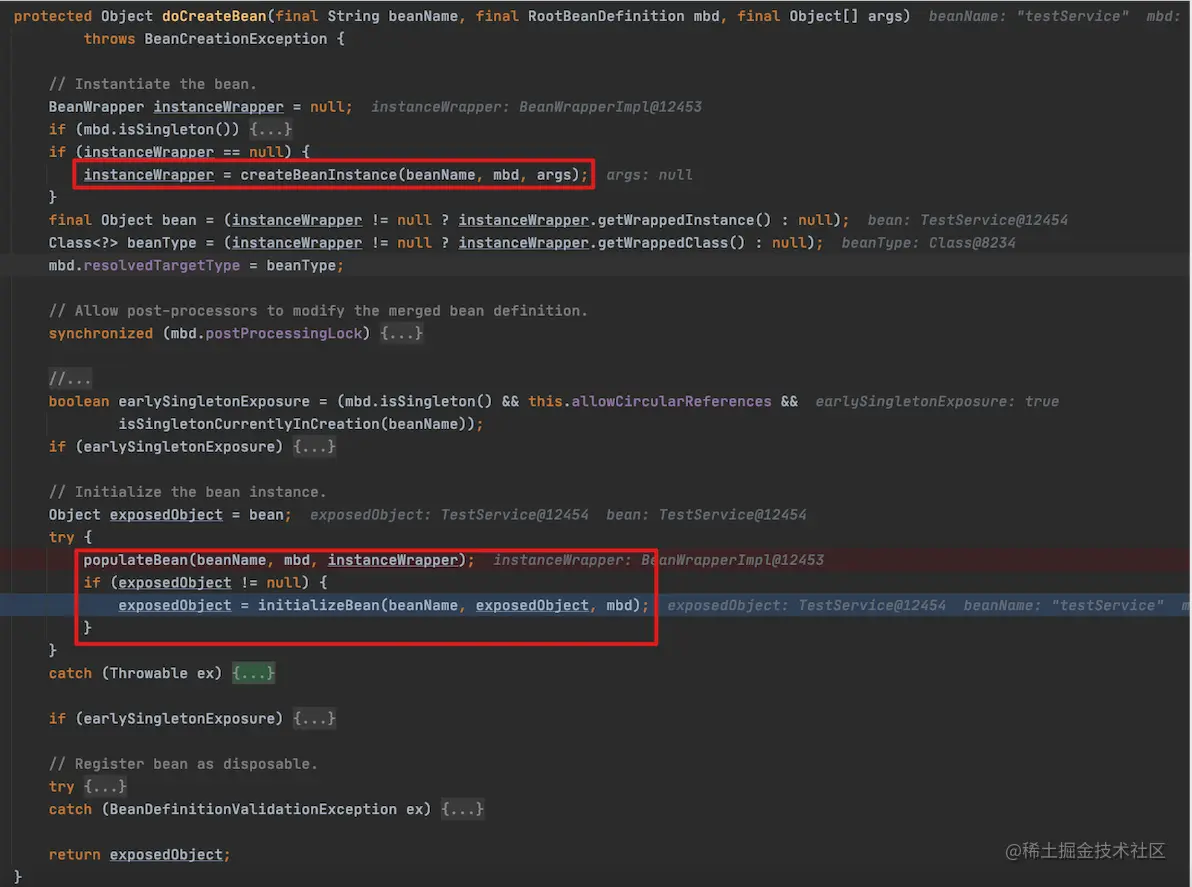The width and height of the screenshot is (1192, 887).
Task: Click the 'BeanWrapper' type declaration
Action: pyautogui.click(x=96, y=106)
